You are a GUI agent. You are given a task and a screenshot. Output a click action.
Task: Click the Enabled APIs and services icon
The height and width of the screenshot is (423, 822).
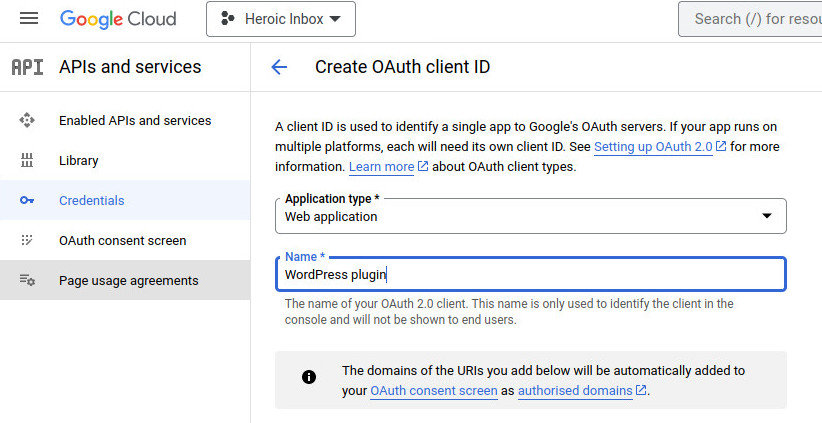tap(27, 120)
